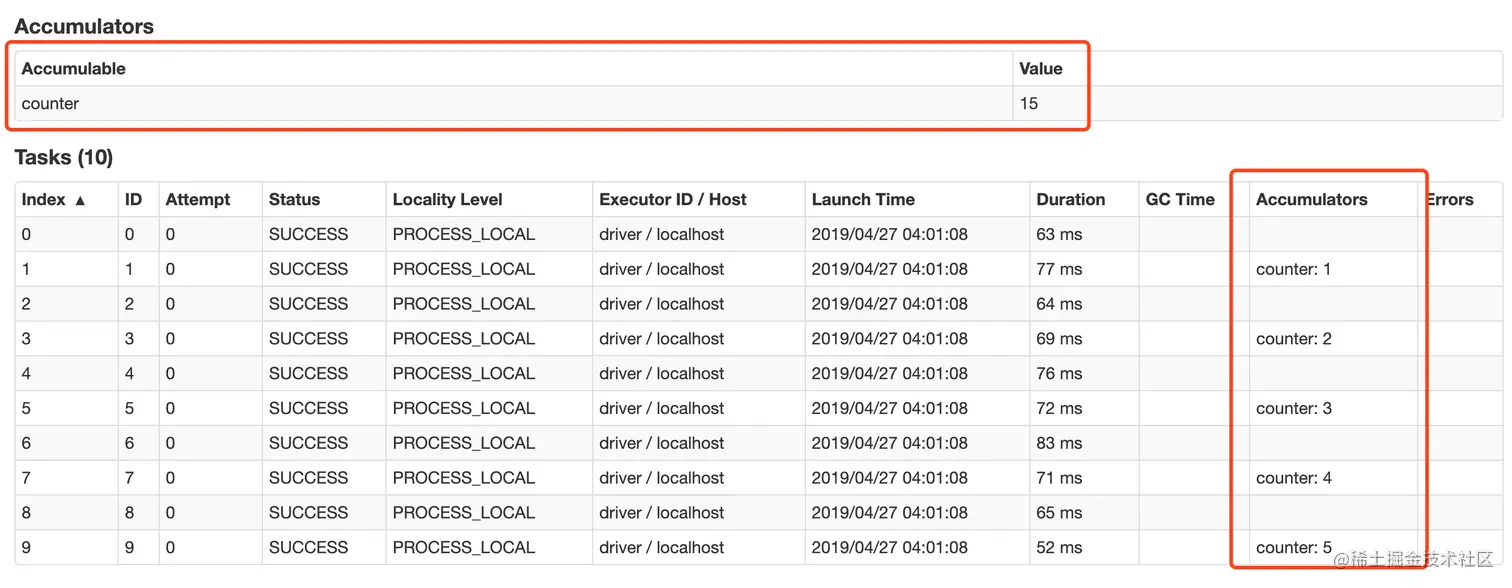Image resolution: width=1512 pixels, height=588 pixels.
Task: Click the GC Time column header
Action: (1180, 199)
